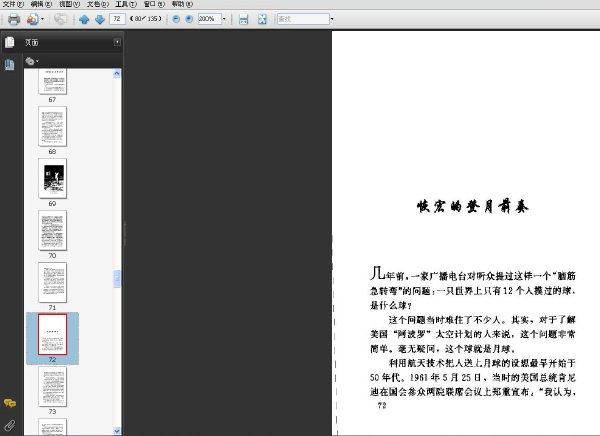Select page thumbnail 73
The image size is (600, 436).
click(52, 386)
